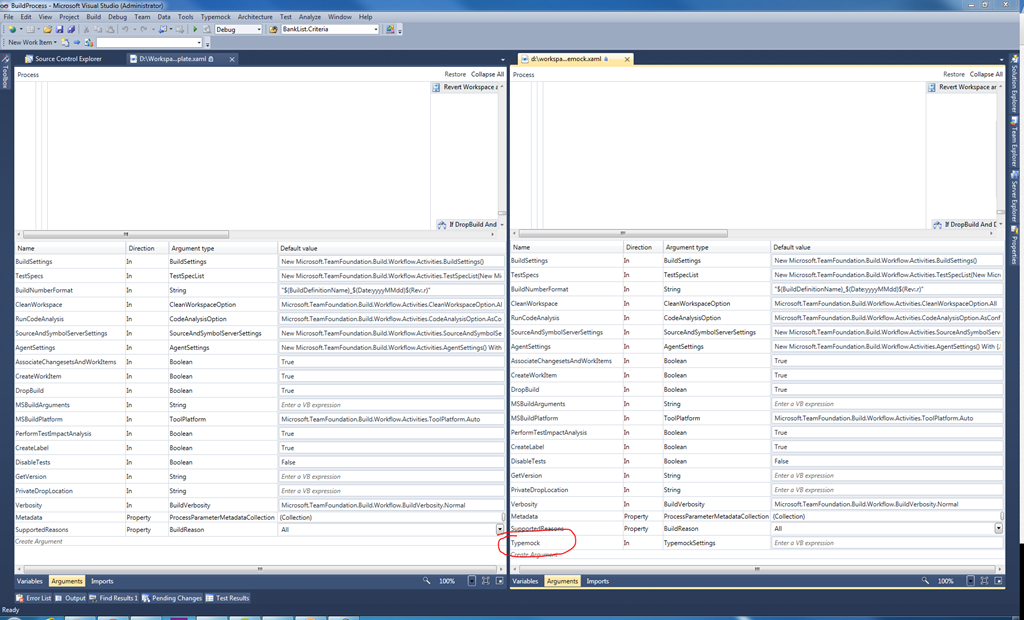The height and width of the screenshot is (620, 1024).
Task: Click the Open File toolbar icon
Action: tap(48, 29)
